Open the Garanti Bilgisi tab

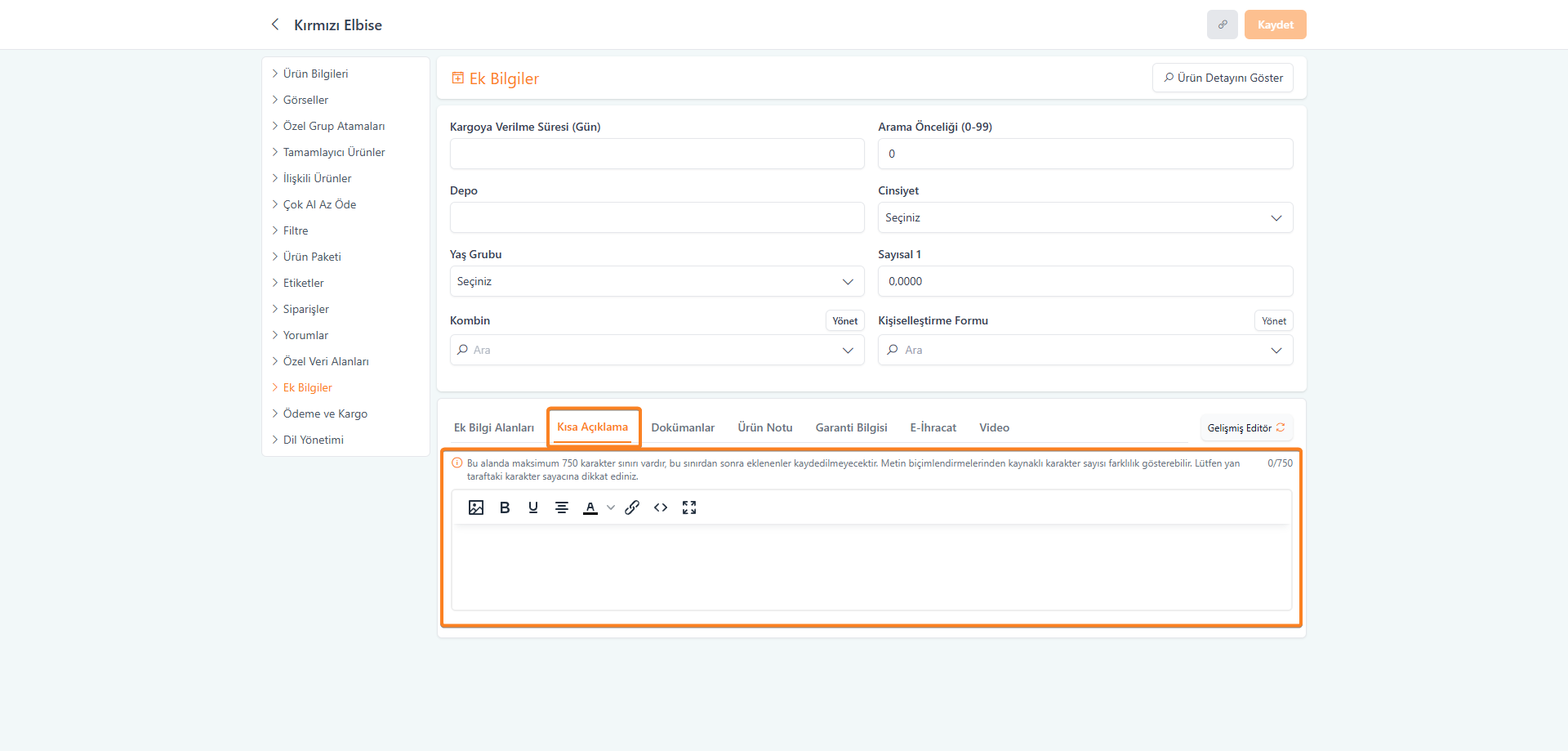pyautogui.click(x=851, y=427)
